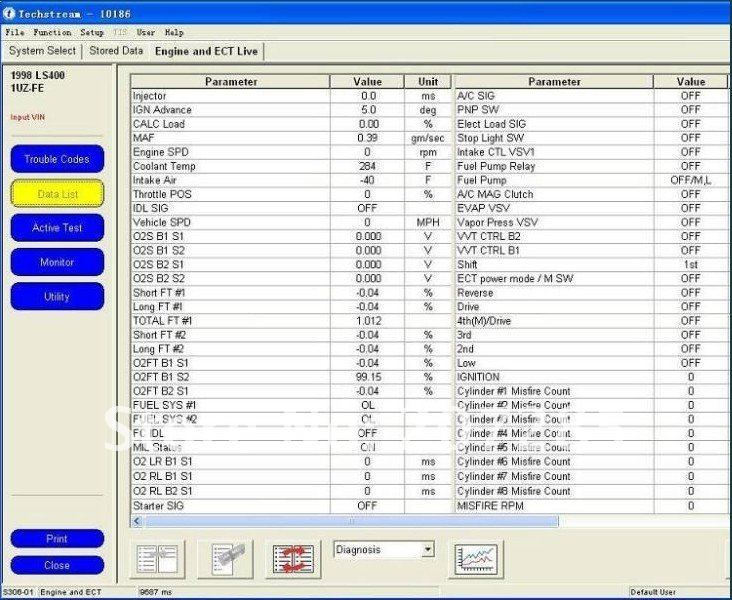The width and height of the screenshot is (732, 600).
Task: Open the line graph view icon
Action: pyautogui.click(x=476, y=558)
